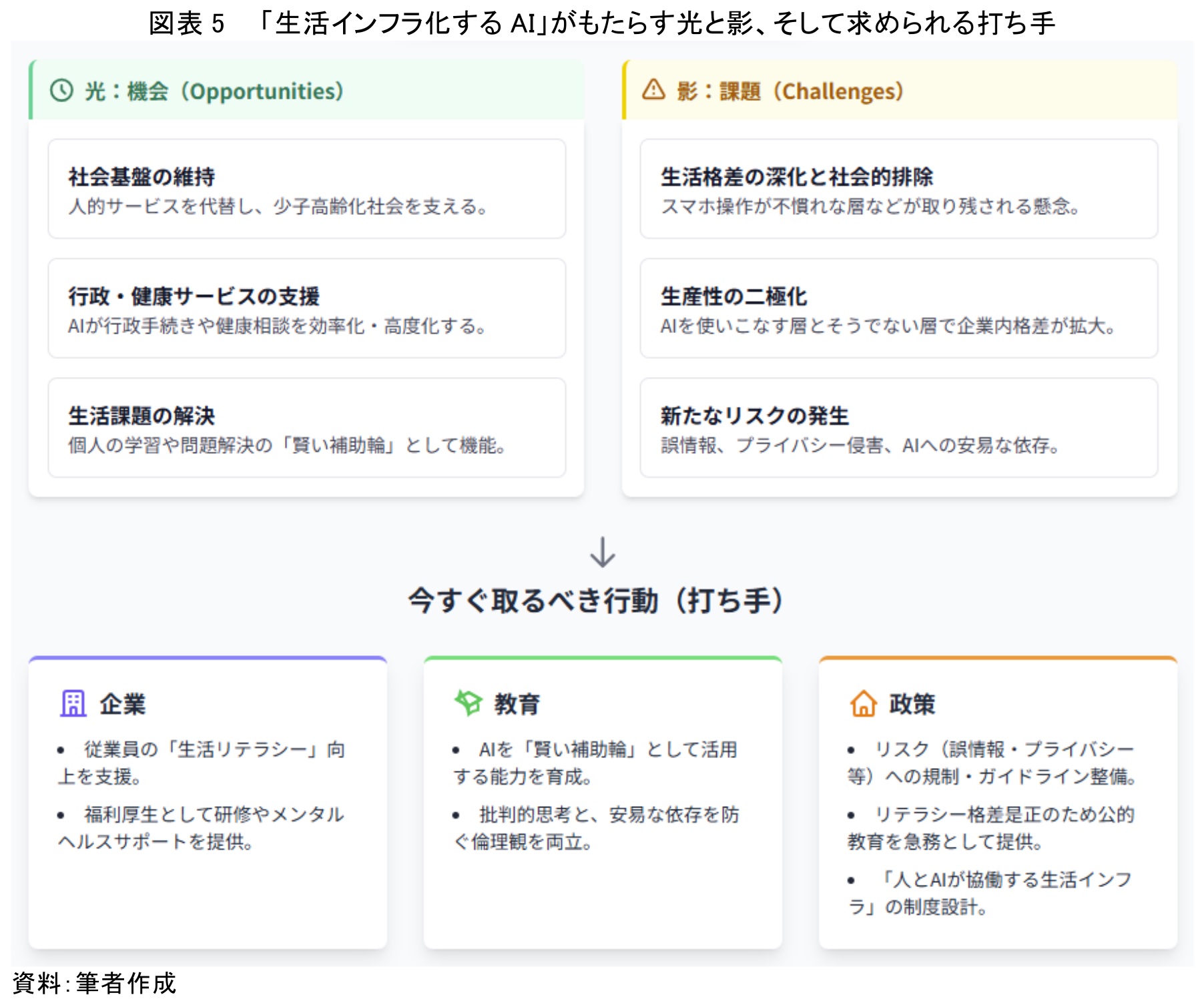
Task: Click the graduation cap icon next to 教育
Action: [x=468, y=703]
